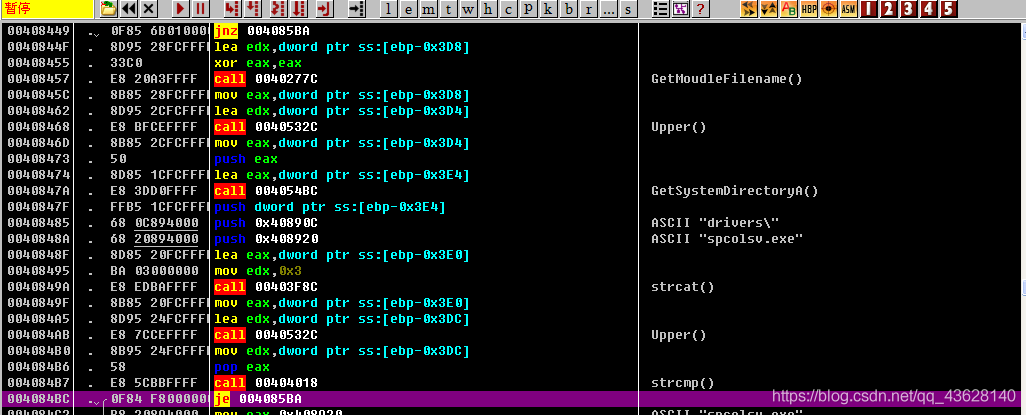Pause execution with red pause icon
1026x415 pixels.
point(200,9)
